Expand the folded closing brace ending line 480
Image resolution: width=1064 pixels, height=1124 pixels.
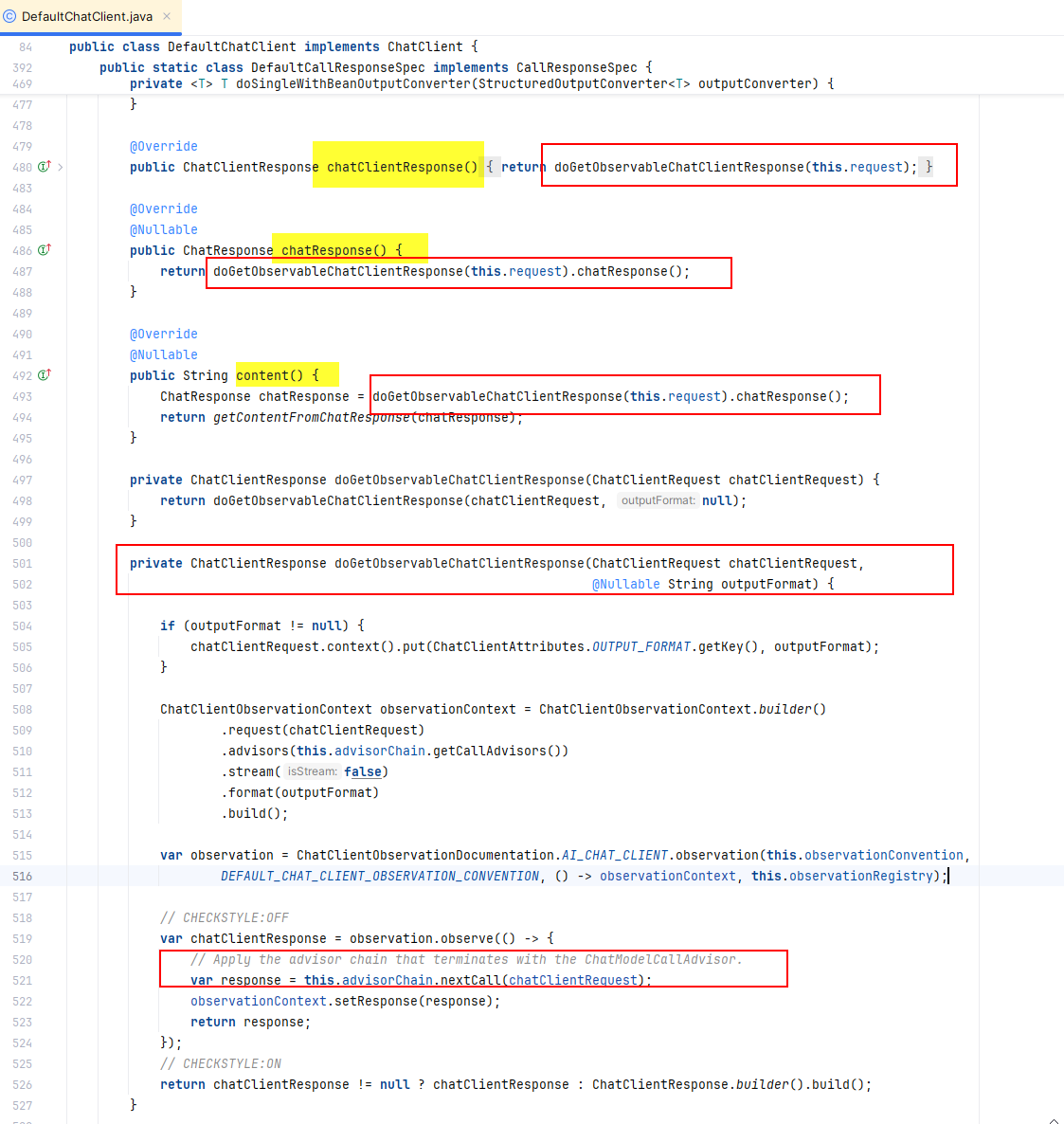point(929,167)
